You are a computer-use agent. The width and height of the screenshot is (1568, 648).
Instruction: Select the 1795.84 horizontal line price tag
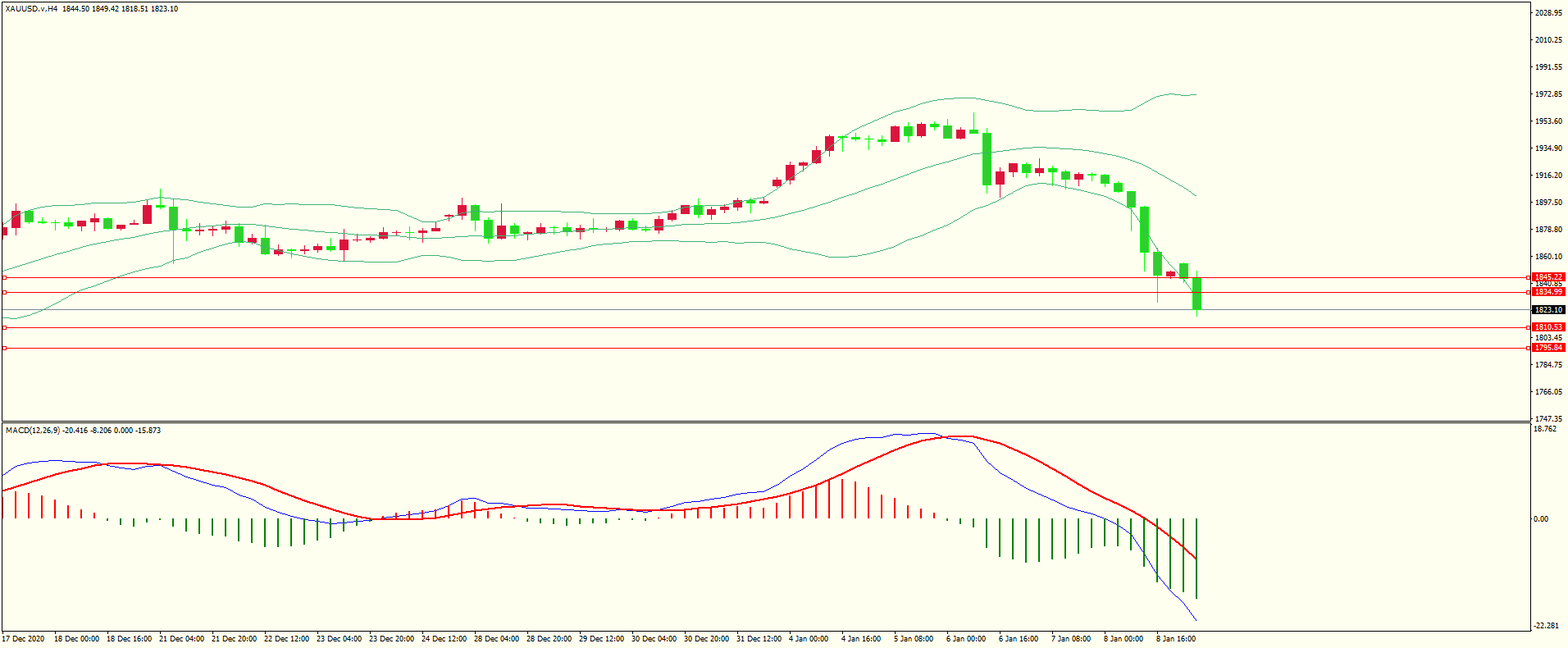(1548, 348)
